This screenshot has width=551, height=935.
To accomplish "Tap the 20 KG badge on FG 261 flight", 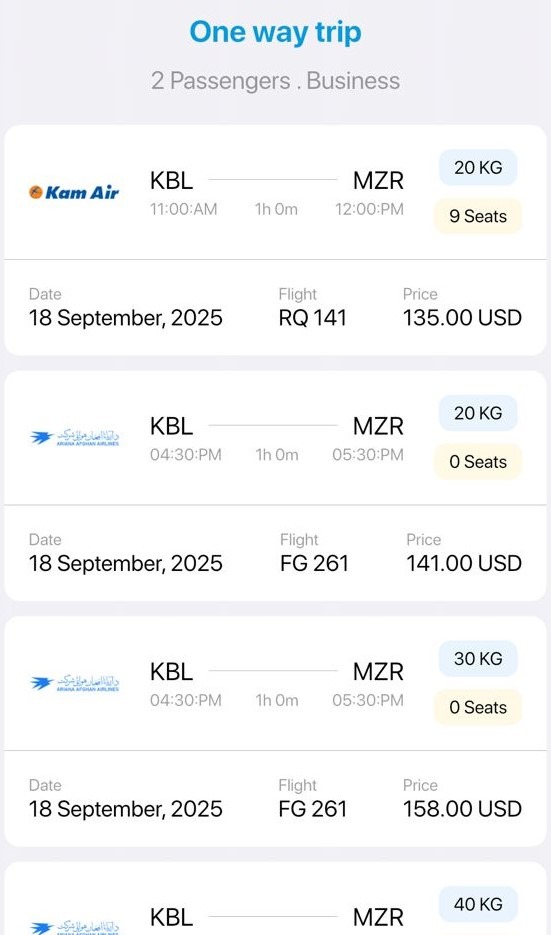I will [x=478, y=413].
